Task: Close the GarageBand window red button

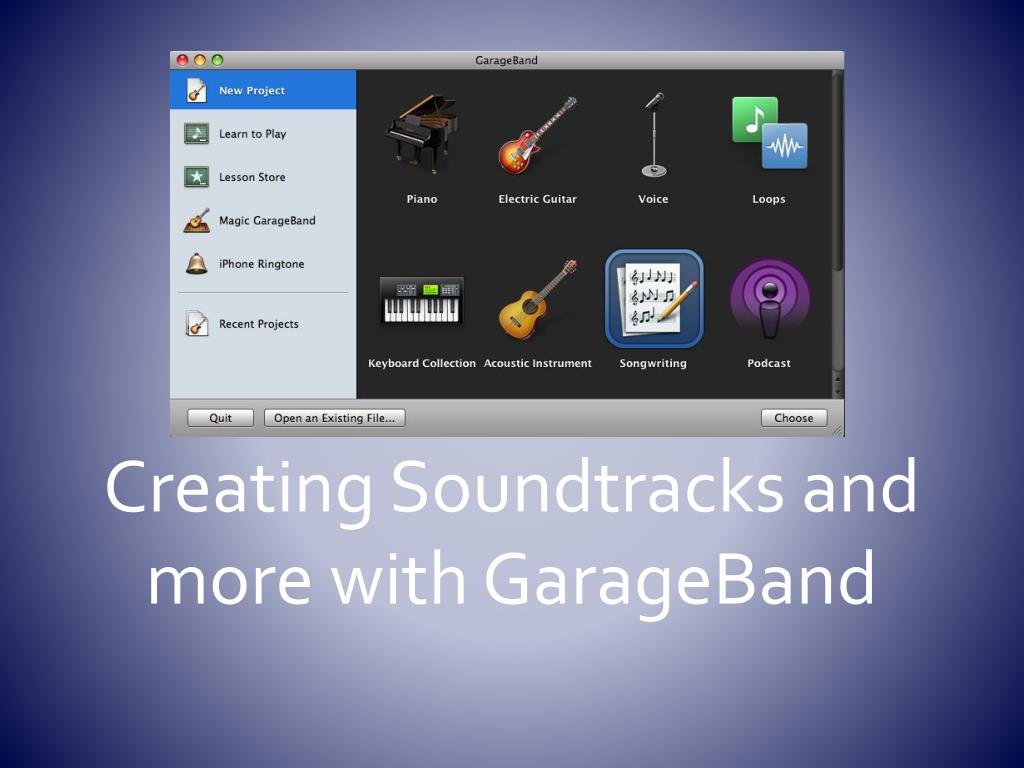Action: coord(183,60)
